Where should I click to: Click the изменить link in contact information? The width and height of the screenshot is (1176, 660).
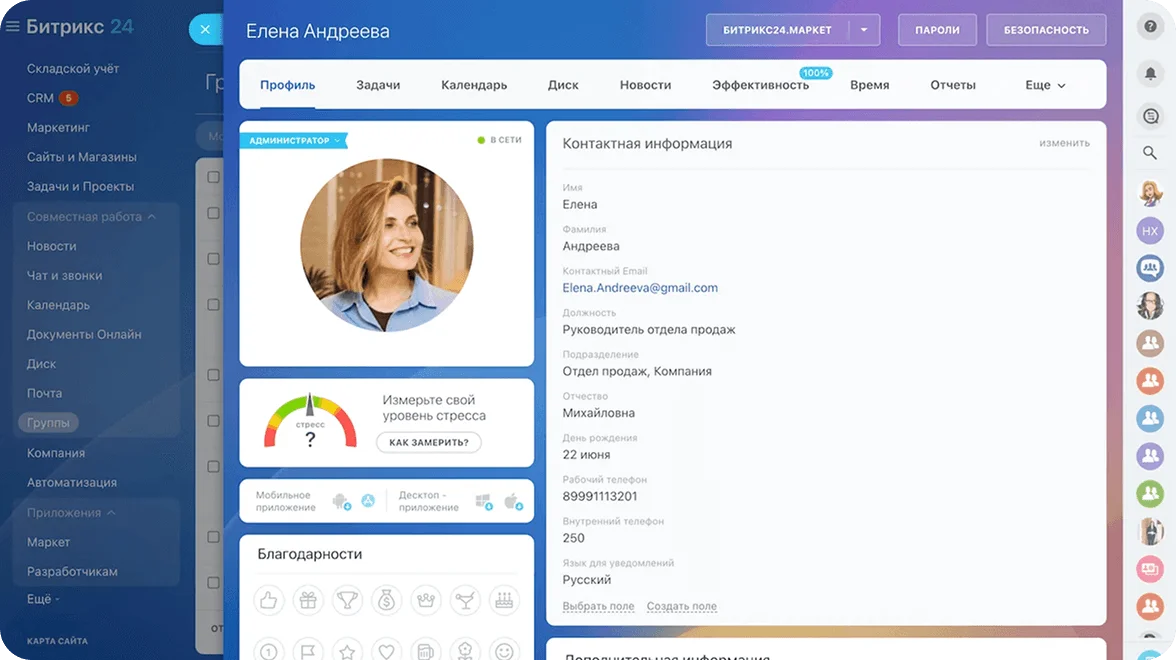click(x=1064, y=143)
